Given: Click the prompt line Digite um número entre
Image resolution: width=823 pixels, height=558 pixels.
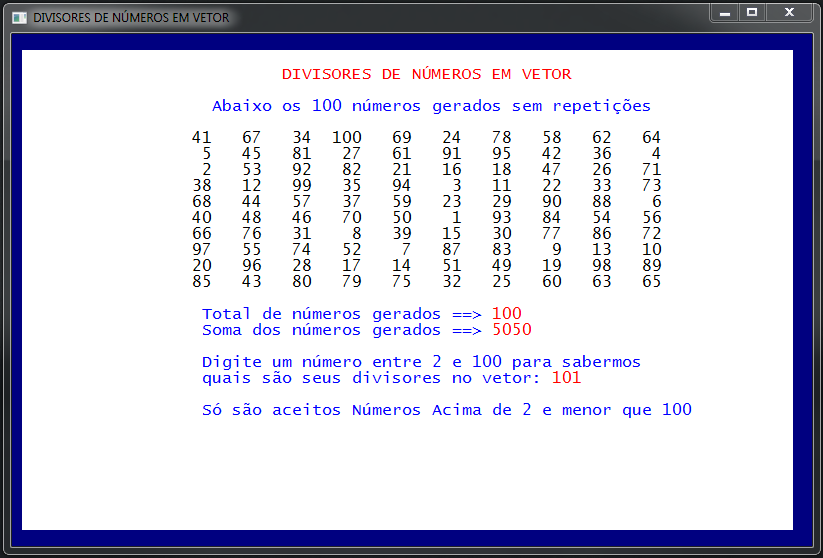Looking at the screenshot, I should (421, 362).
